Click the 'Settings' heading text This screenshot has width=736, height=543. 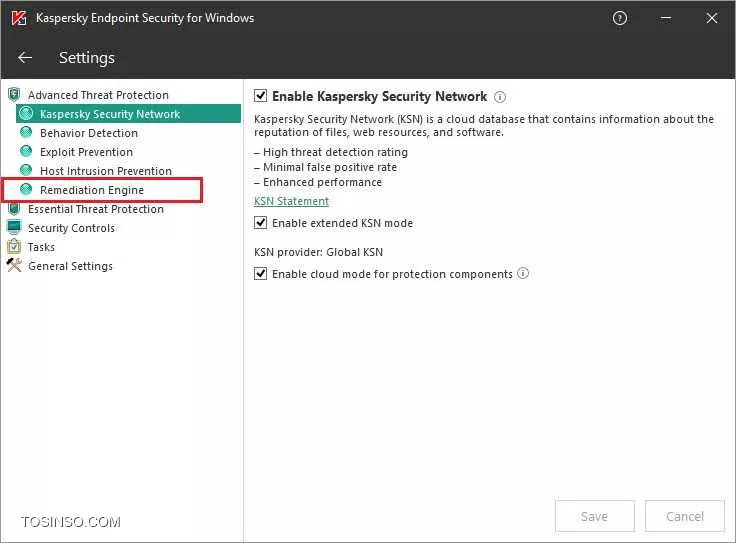click(87, 58)
